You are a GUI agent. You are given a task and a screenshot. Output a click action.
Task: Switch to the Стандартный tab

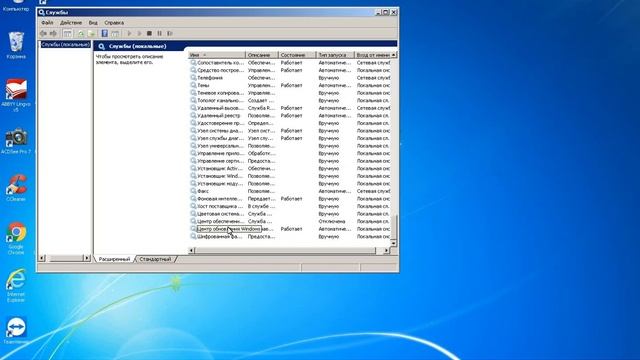coord(155,259)
